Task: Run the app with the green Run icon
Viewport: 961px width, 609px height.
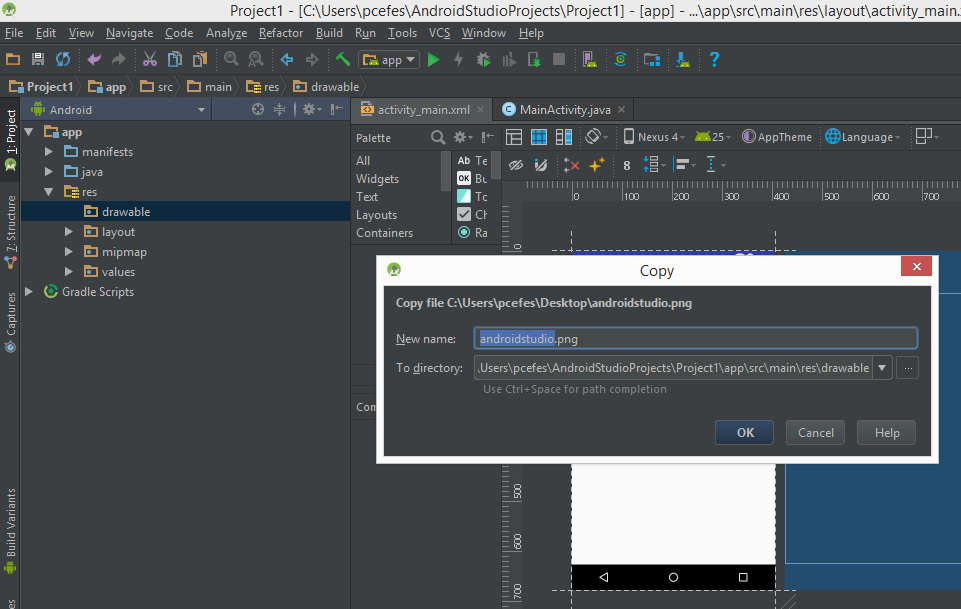Action: pos(433,59)
